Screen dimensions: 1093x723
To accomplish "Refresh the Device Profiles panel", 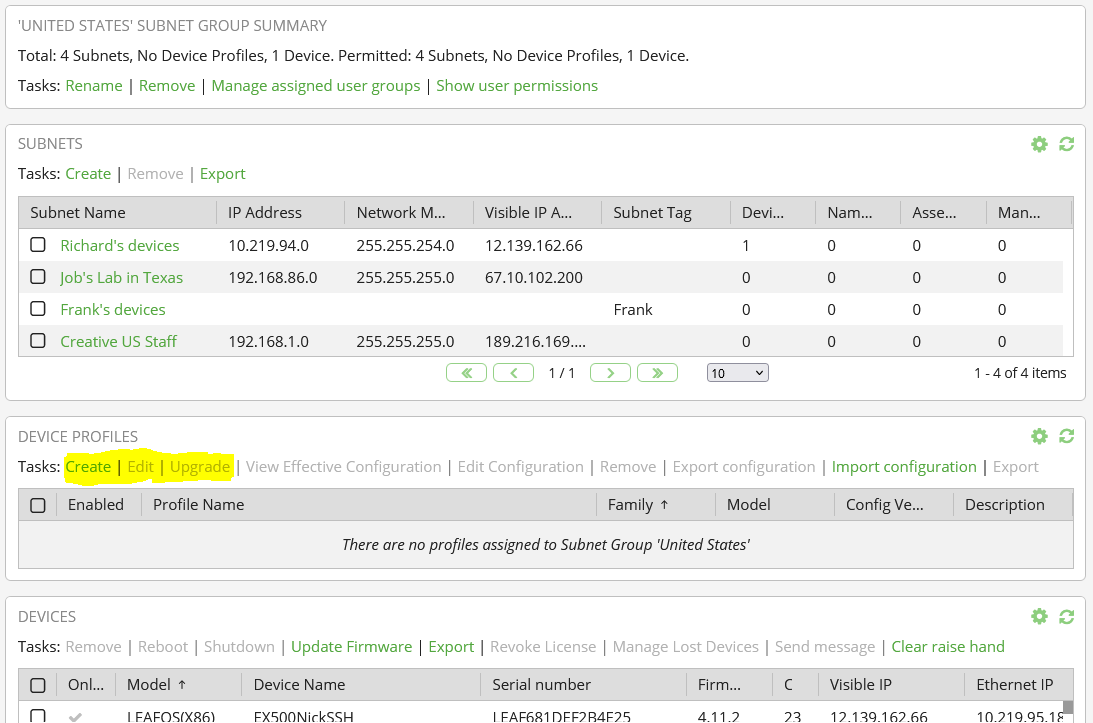I will (x=1066, y=436).
